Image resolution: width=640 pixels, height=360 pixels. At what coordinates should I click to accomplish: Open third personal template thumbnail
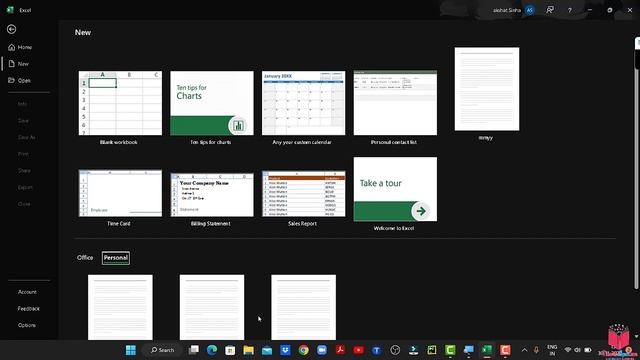click(x=304, y=307)
